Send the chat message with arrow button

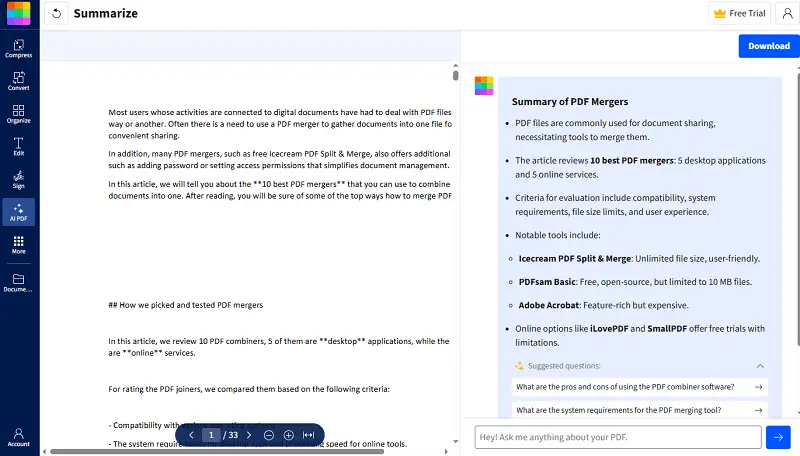pos(778,437)
